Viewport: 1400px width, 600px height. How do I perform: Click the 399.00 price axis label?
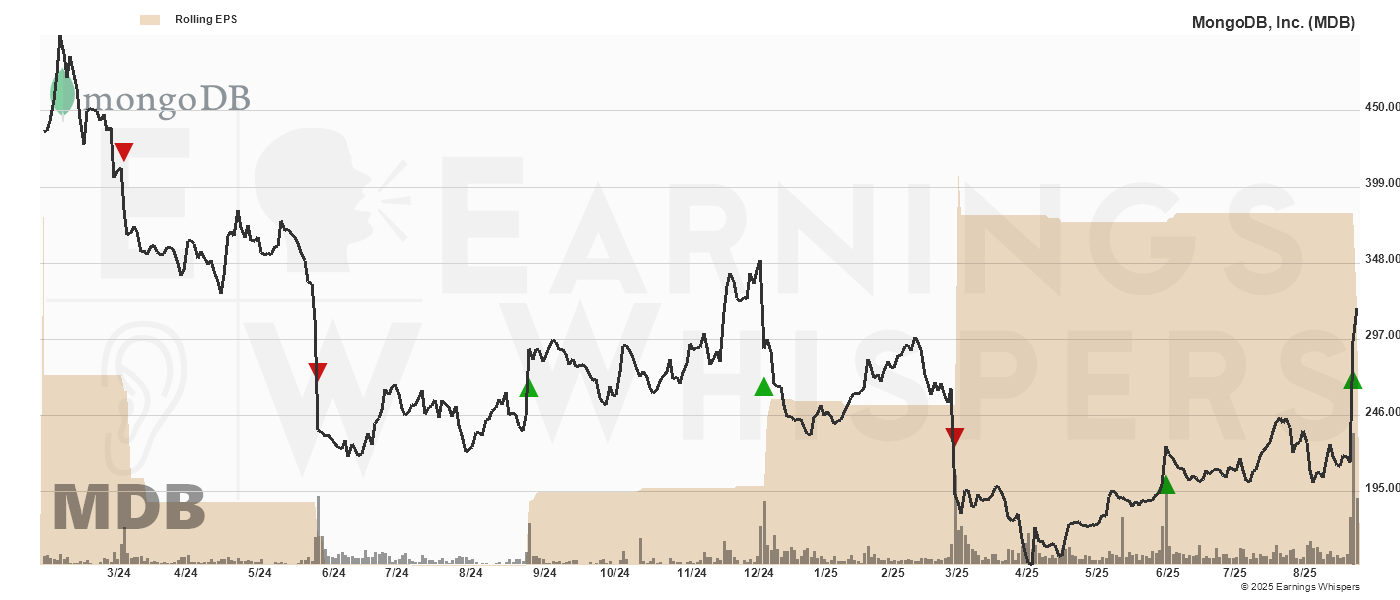click(1381, 183)
